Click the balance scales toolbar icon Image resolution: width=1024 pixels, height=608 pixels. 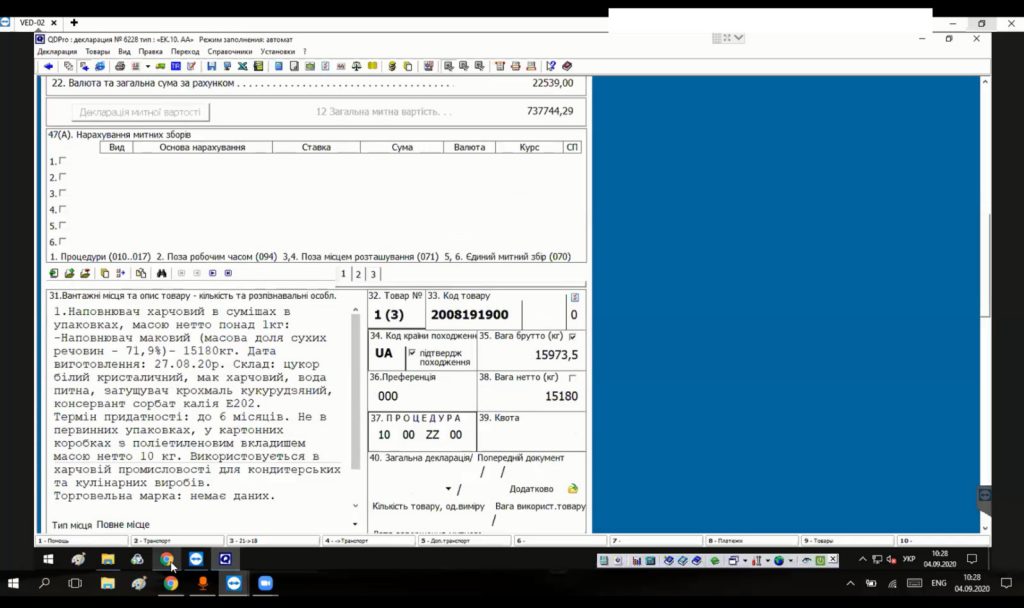357,66
